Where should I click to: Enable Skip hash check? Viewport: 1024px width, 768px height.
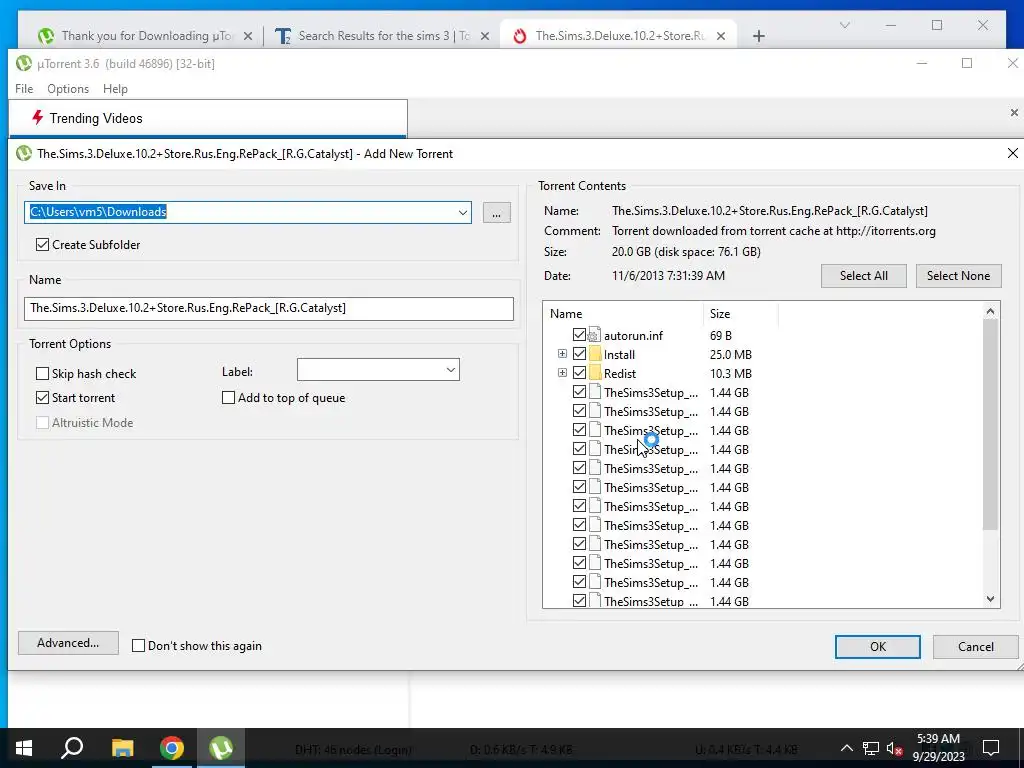tap(42, 374)
